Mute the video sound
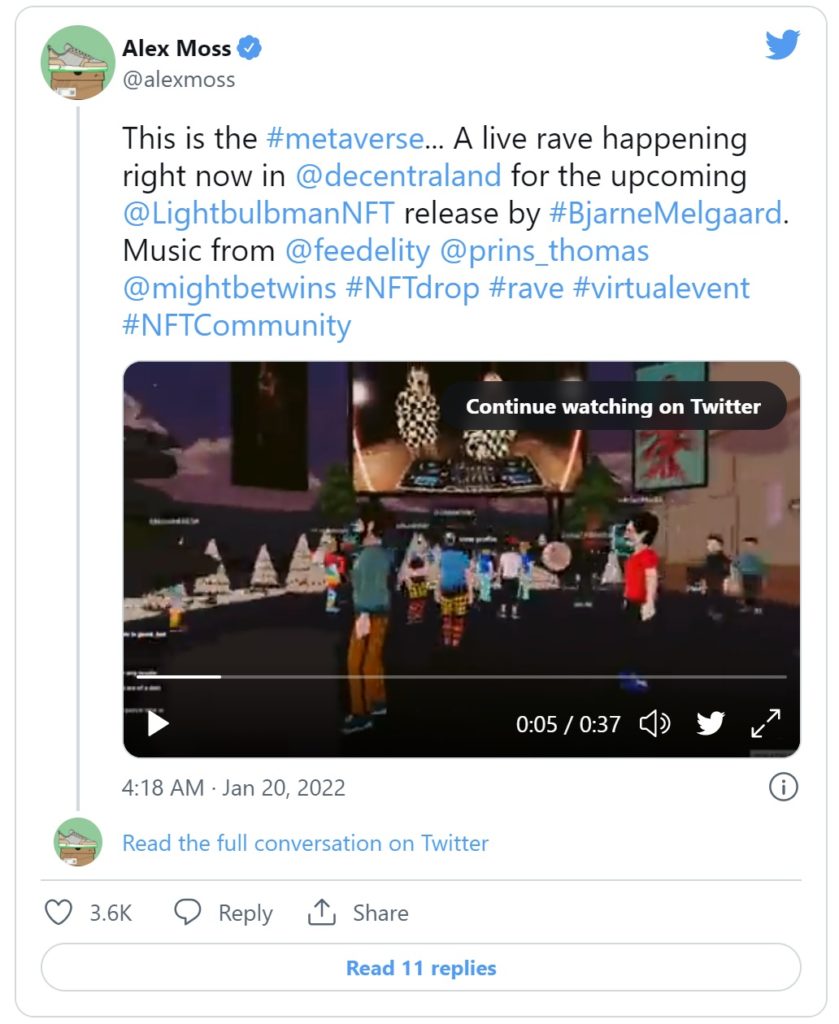 pos(654,723)
